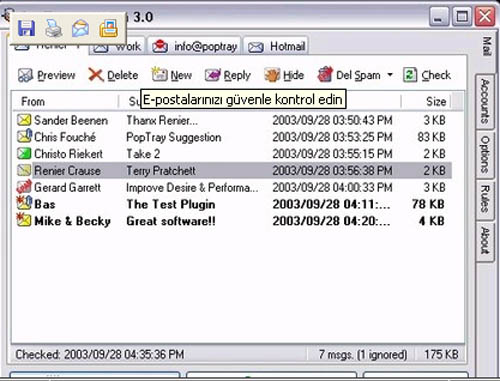
Task: Click the sender name Gerard Garrett
Action: pyautogui.click(x=67, y=187)
